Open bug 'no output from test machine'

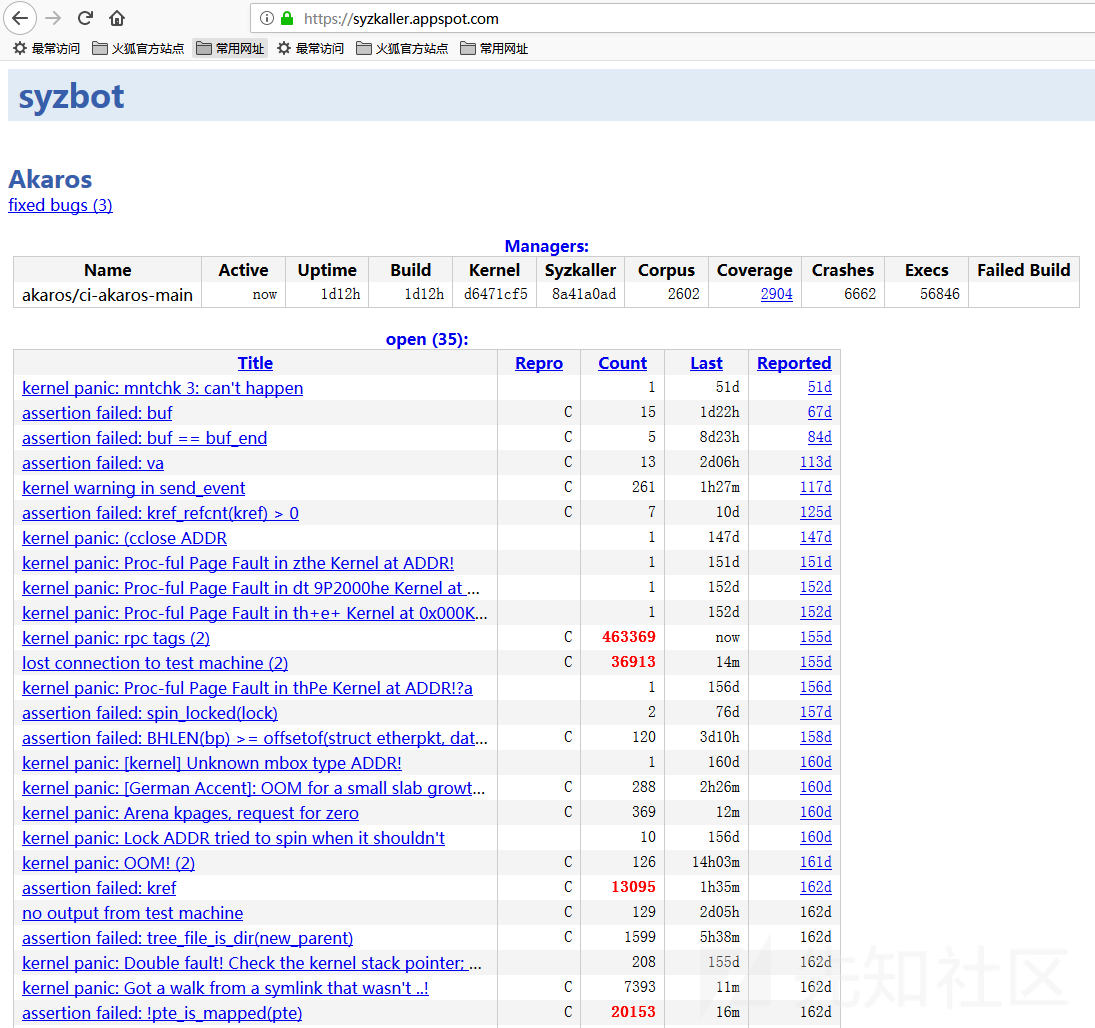tap(133, 913)
